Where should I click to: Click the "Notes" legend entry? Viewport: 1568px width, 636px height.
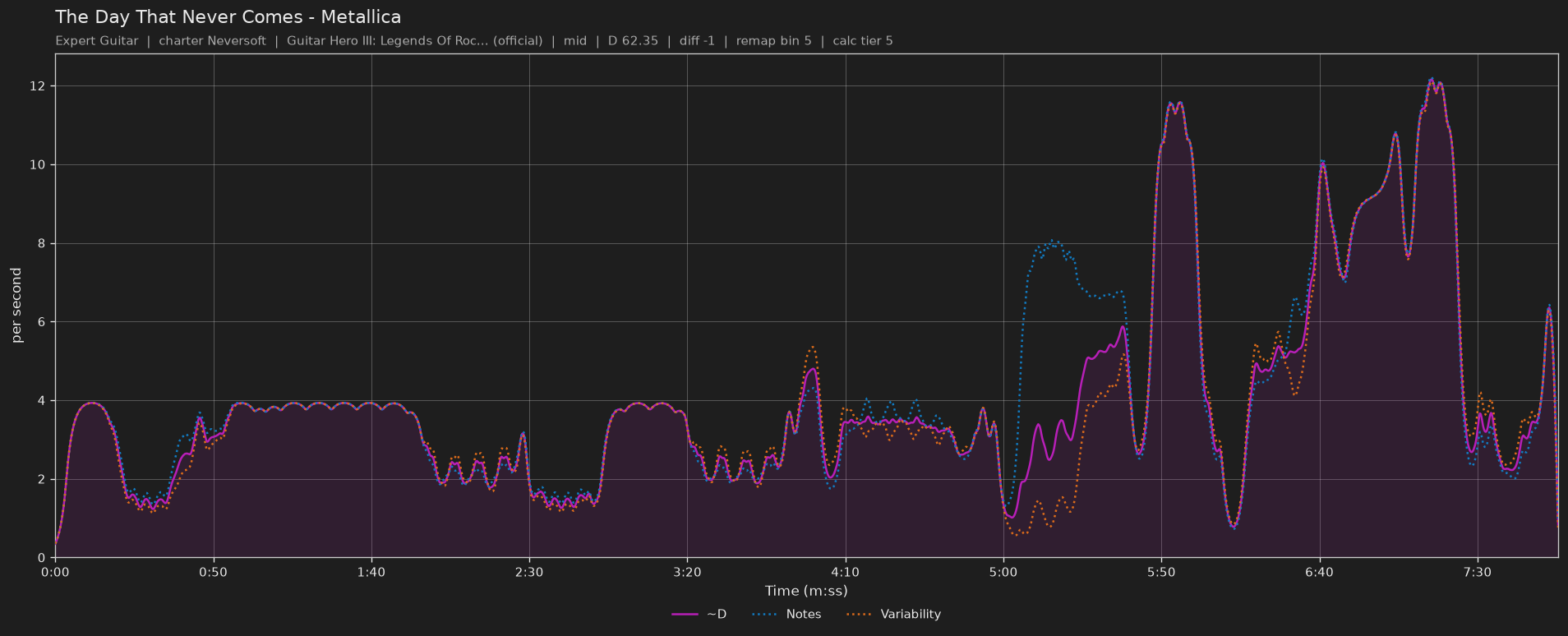point(786,615)
